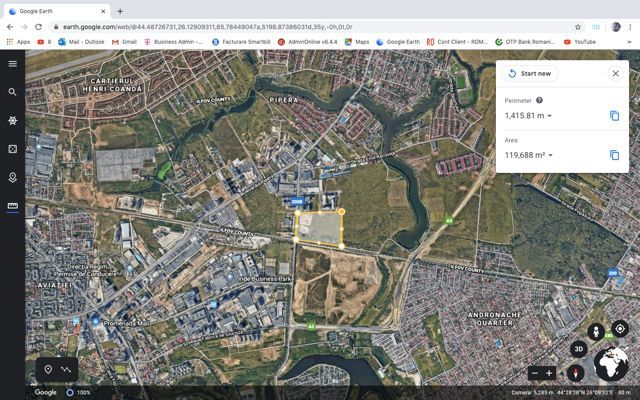Screen dimensions: 640x400
Task: Launch Voyager ship's wheel icon
Action: click(12, 120)
